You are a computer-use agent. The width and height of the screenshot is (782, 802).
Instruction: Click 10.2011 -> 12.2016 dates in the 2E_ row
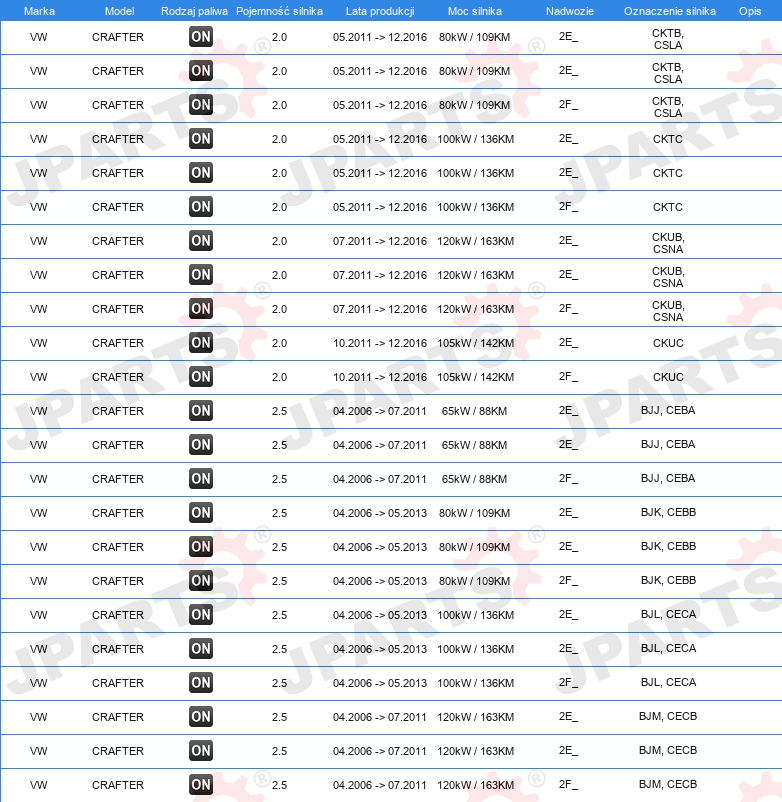pyautogui.click(x=380, y=343)
